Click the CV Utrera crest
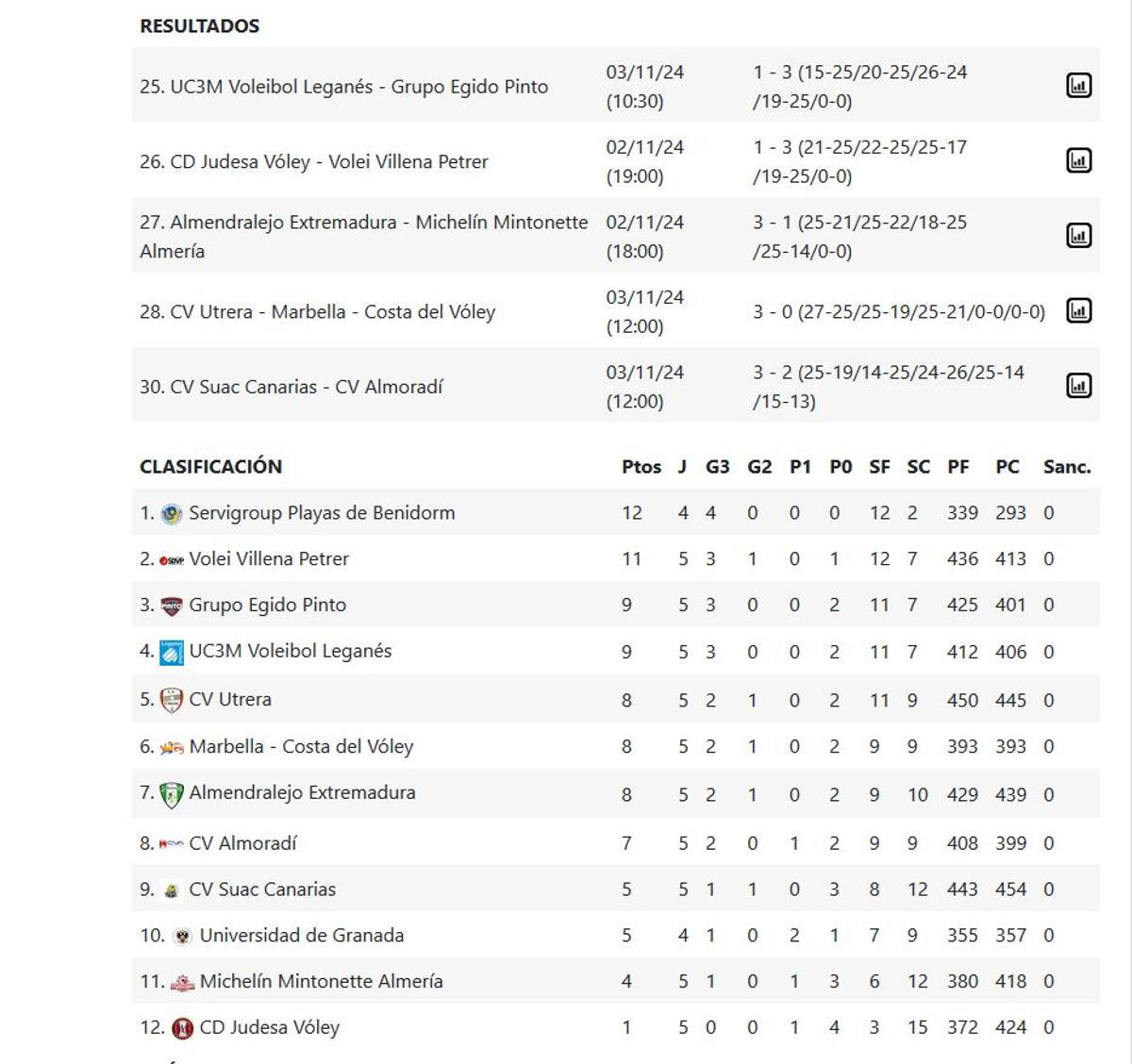This screenshot has width=1132, height=1064. [x=170, y=699]
